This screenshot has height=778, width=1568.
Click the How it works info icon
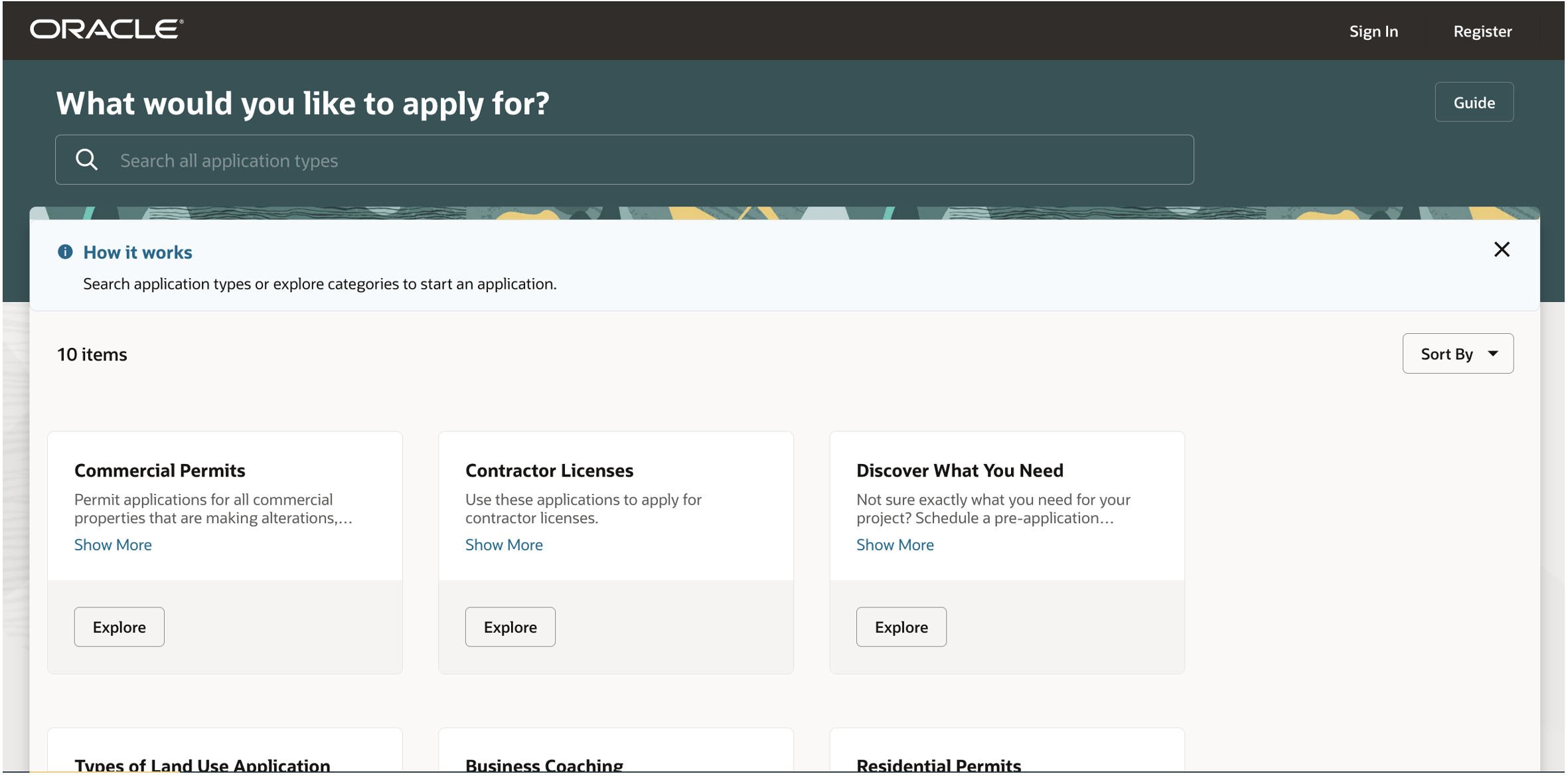[65, 252]
